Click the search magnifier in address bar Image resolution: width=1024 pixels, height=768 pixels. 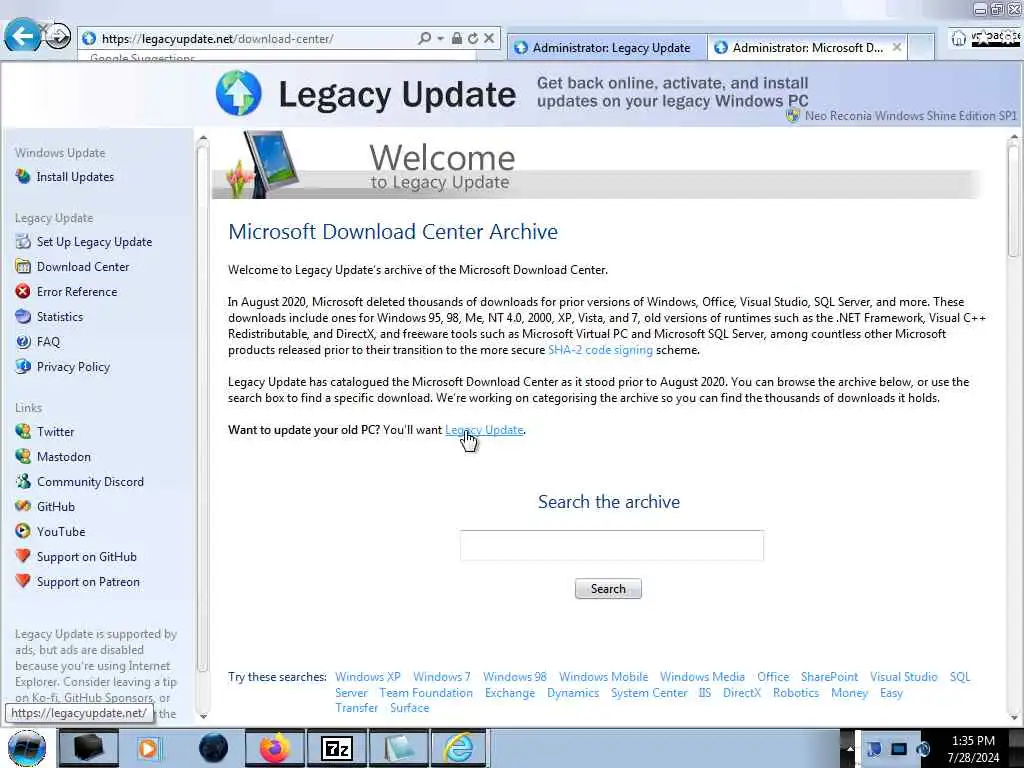tap(424, 39)
